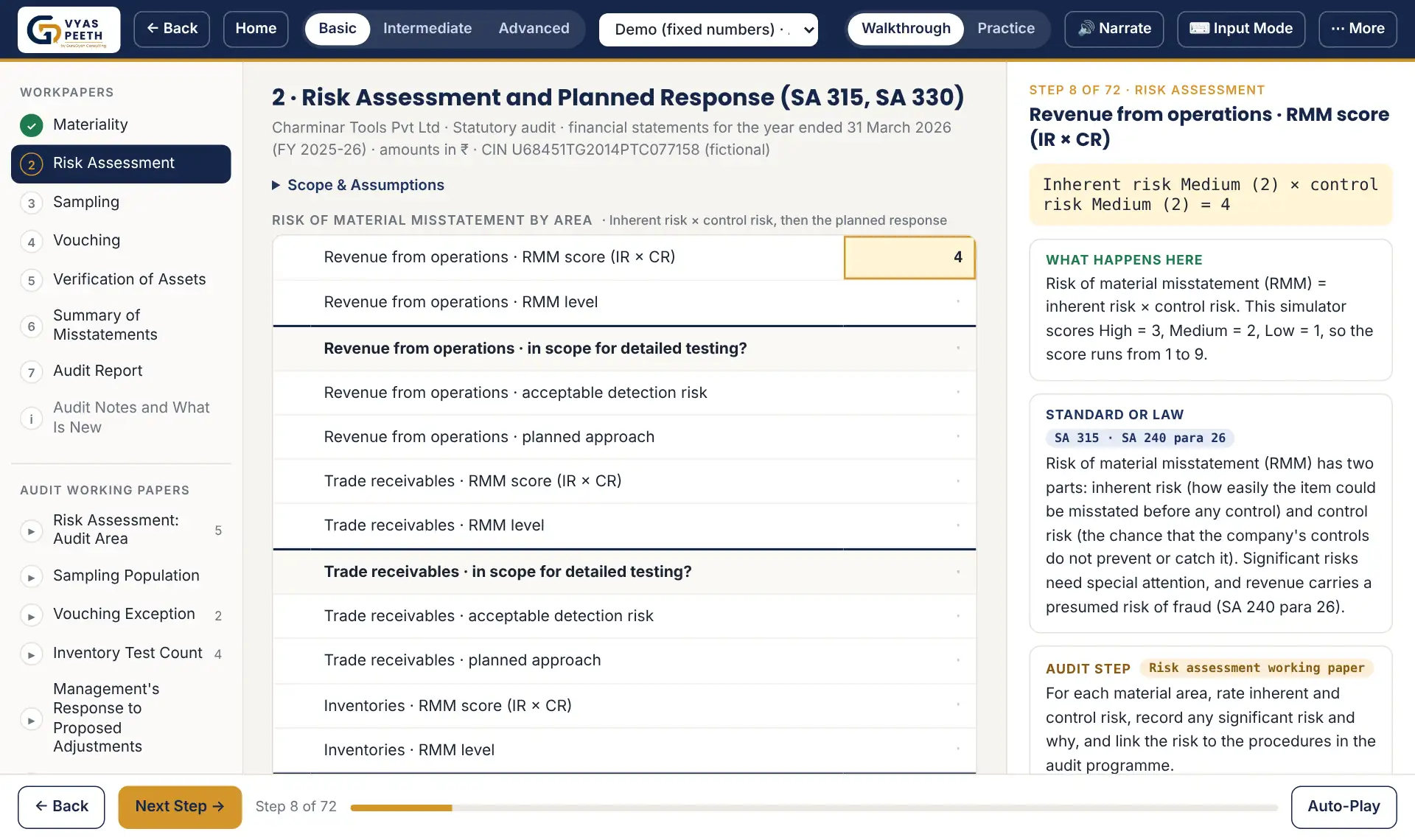Click the Revenue RMM score input showing 4
The width and height of the screenshot is (1415, 840).
pyautogui.click(x=909, y=257)
